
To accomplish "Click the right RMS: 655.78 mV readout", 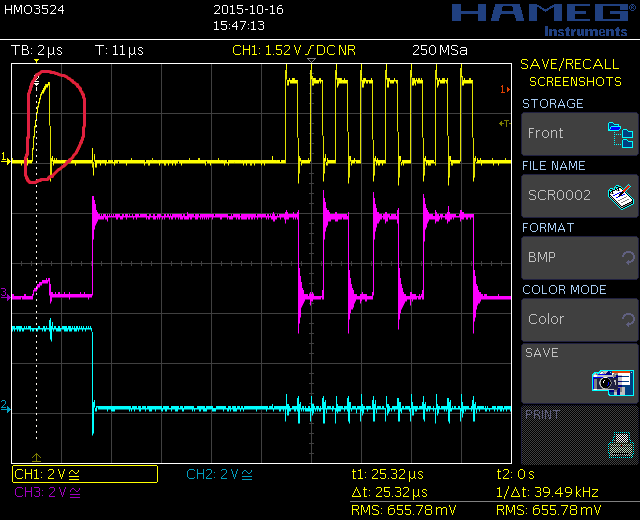I will [548, 510].
